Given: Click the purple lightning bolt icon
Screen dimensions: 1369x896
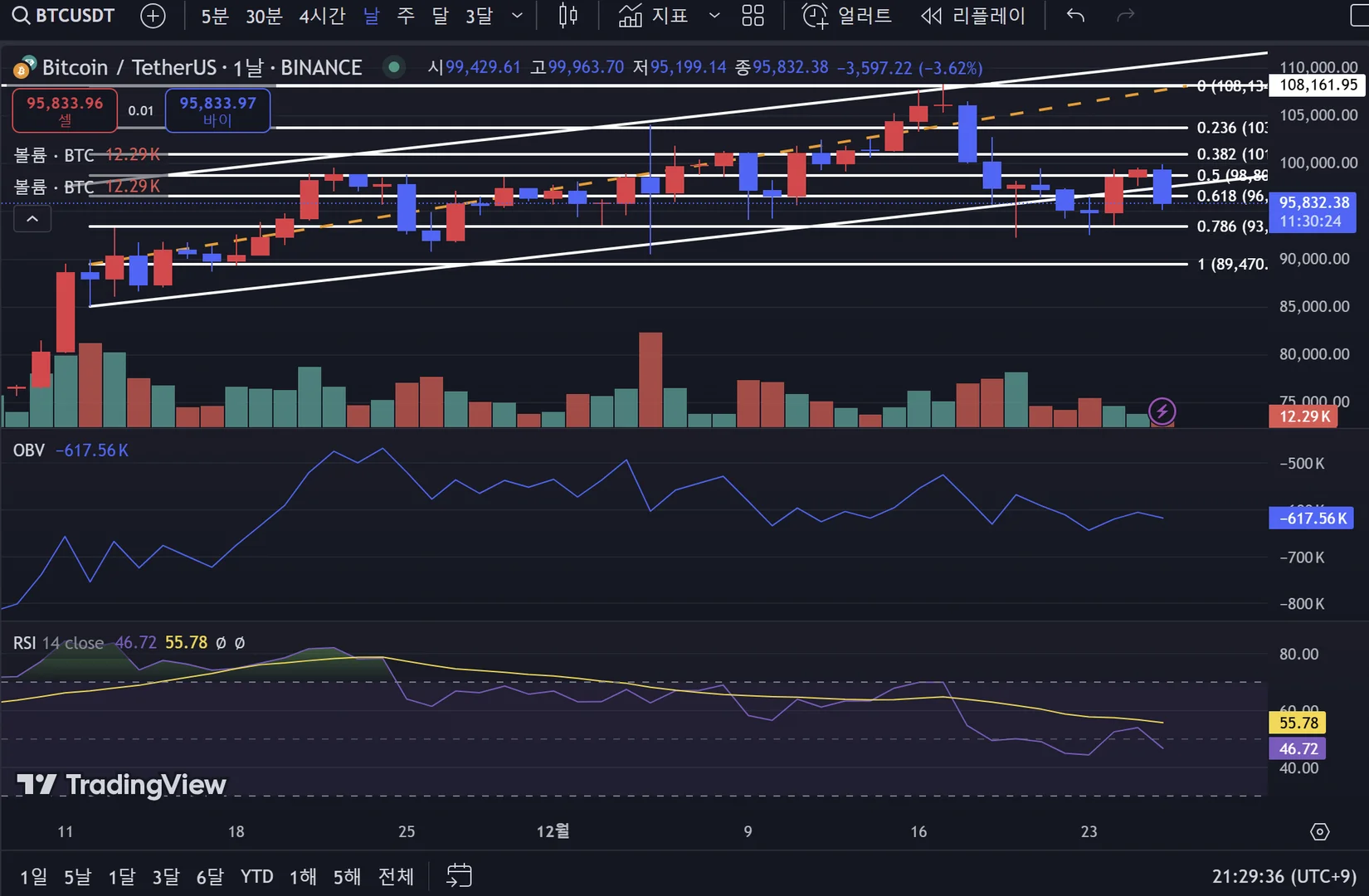Looking at the screenshot, I should (1162, 411).
